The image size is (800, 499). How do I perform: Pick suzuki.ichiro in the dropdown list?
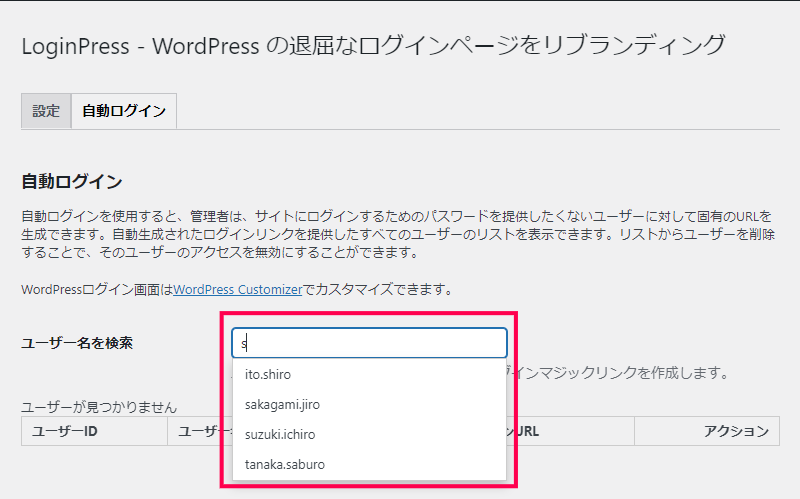369,435
